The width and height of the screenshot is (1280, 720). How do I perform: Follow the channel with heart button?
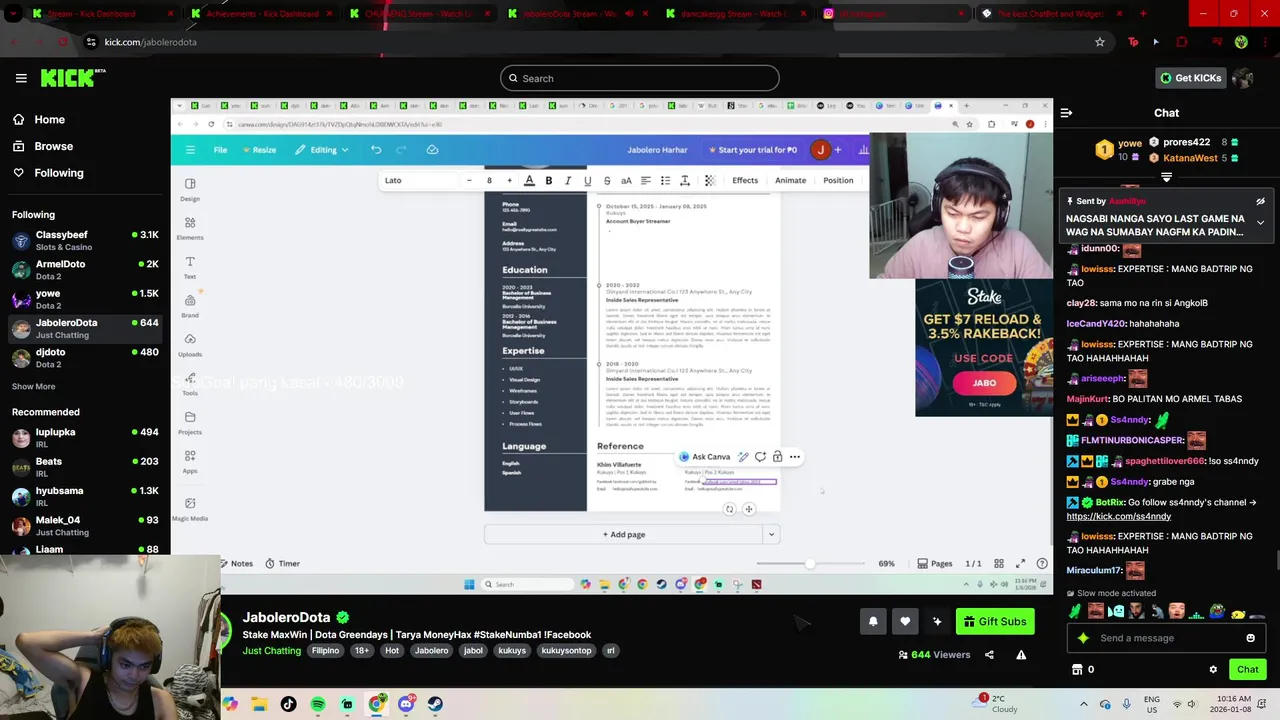point(905,621)
